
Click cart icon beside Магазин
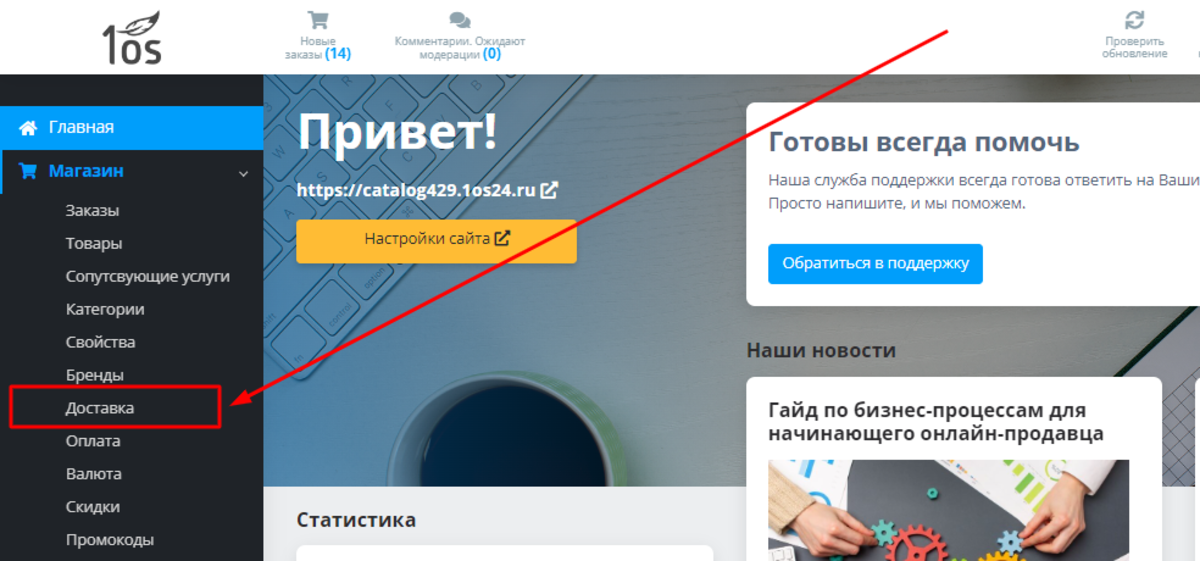click(28, 171)
